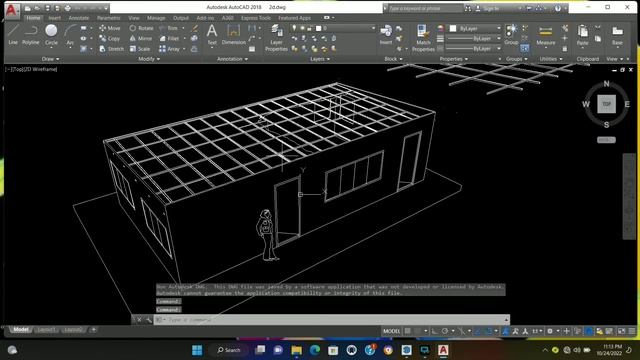
Task: Toggle clean screen icon in status bar
Action: (622, 331)
